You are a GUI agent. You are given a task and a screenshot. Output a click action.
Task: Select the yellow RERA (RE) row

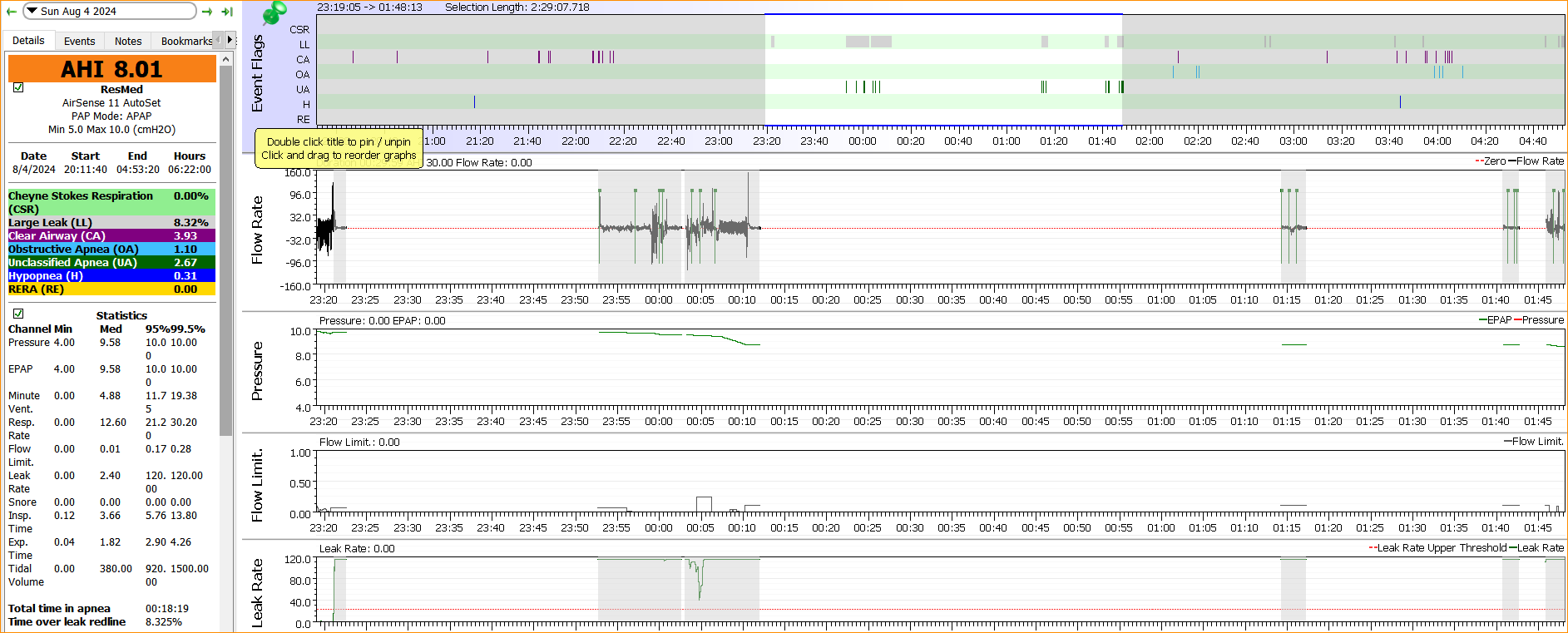pyautogui.click(x=111, y=289)
